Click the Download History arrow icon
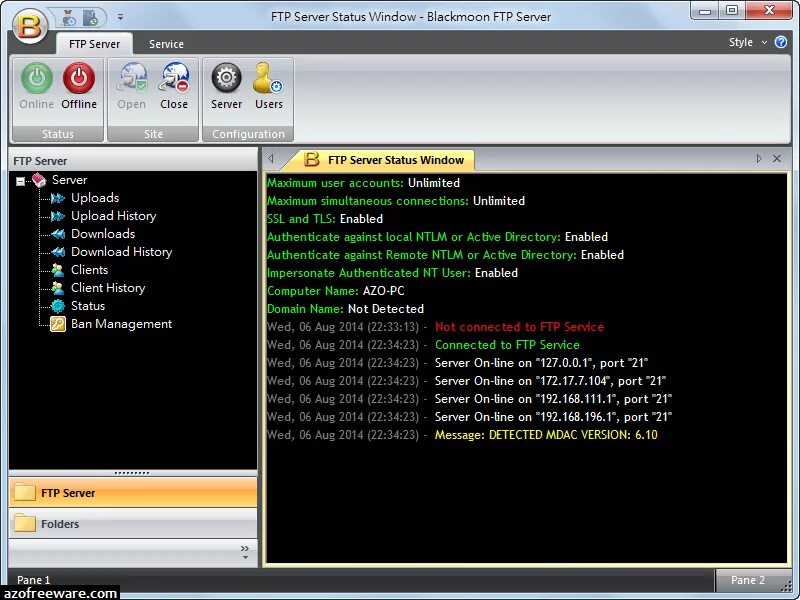Viewport: 800px width, 600px height. [x=58, y=252]
